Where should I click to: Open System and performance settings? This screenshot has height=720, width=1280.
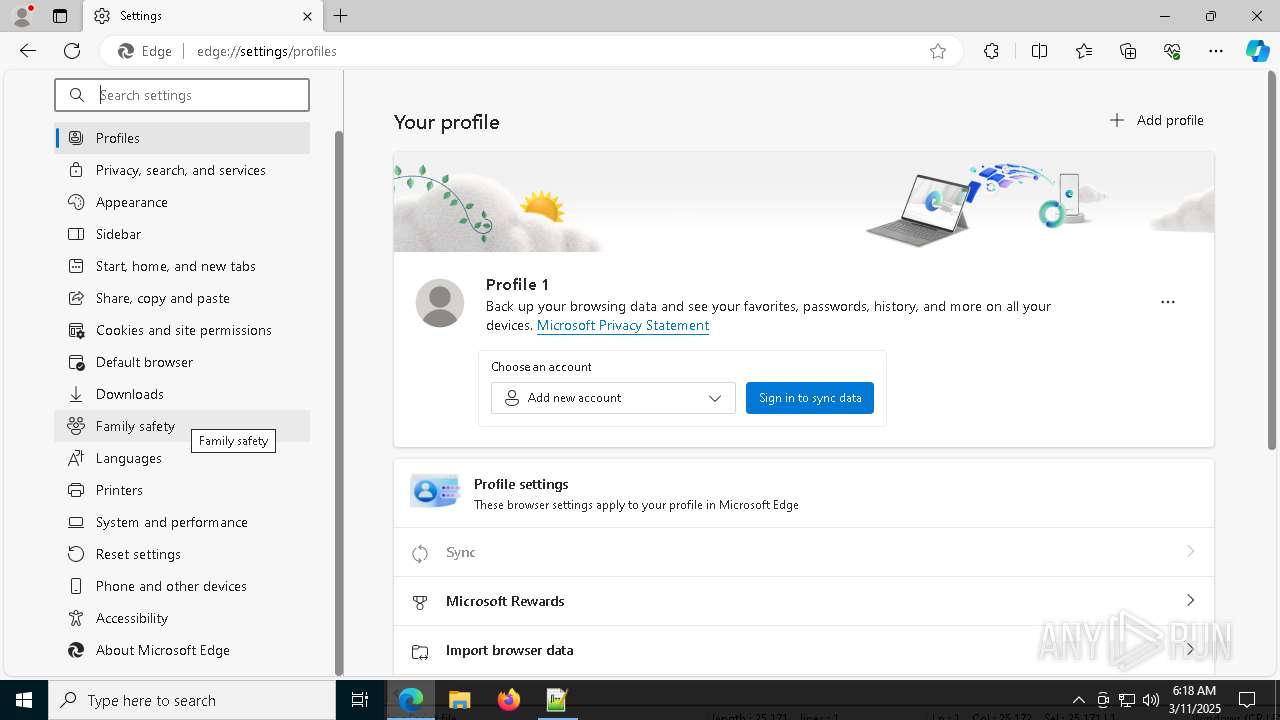182,522
